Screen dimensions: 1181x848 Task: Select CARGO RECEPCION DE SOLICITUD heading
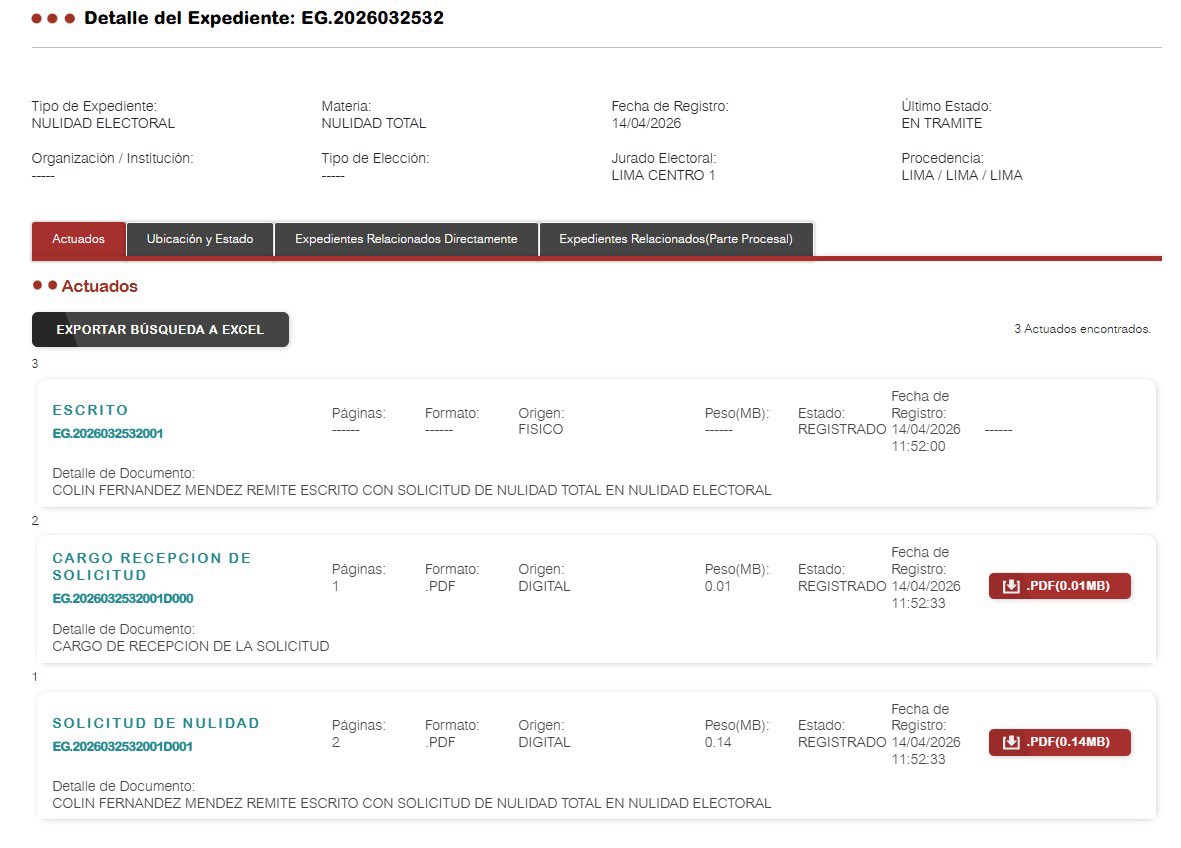coord(151,566)
